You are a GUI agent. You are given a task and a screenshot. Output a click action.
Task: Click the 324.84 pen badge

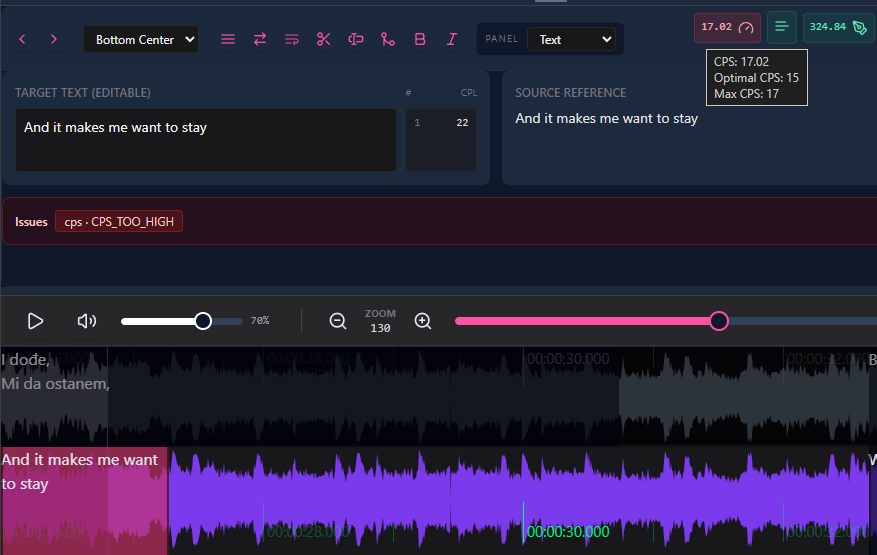[x=838, y=27]
